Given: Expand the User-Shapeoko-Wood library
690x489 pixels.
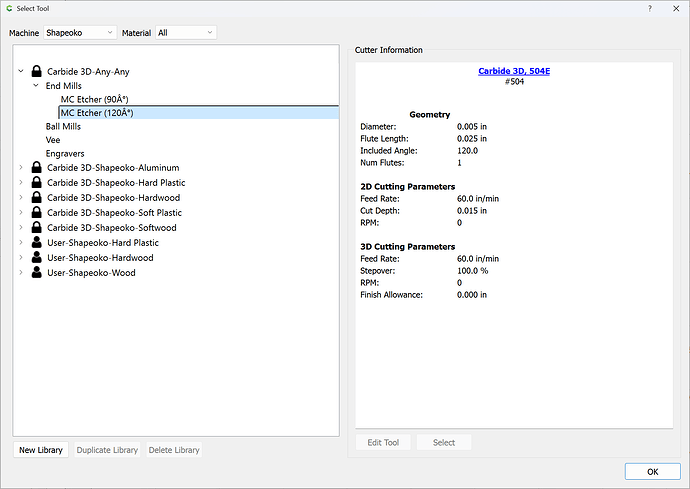Looking at the screenshot, I should click(21, 272).
